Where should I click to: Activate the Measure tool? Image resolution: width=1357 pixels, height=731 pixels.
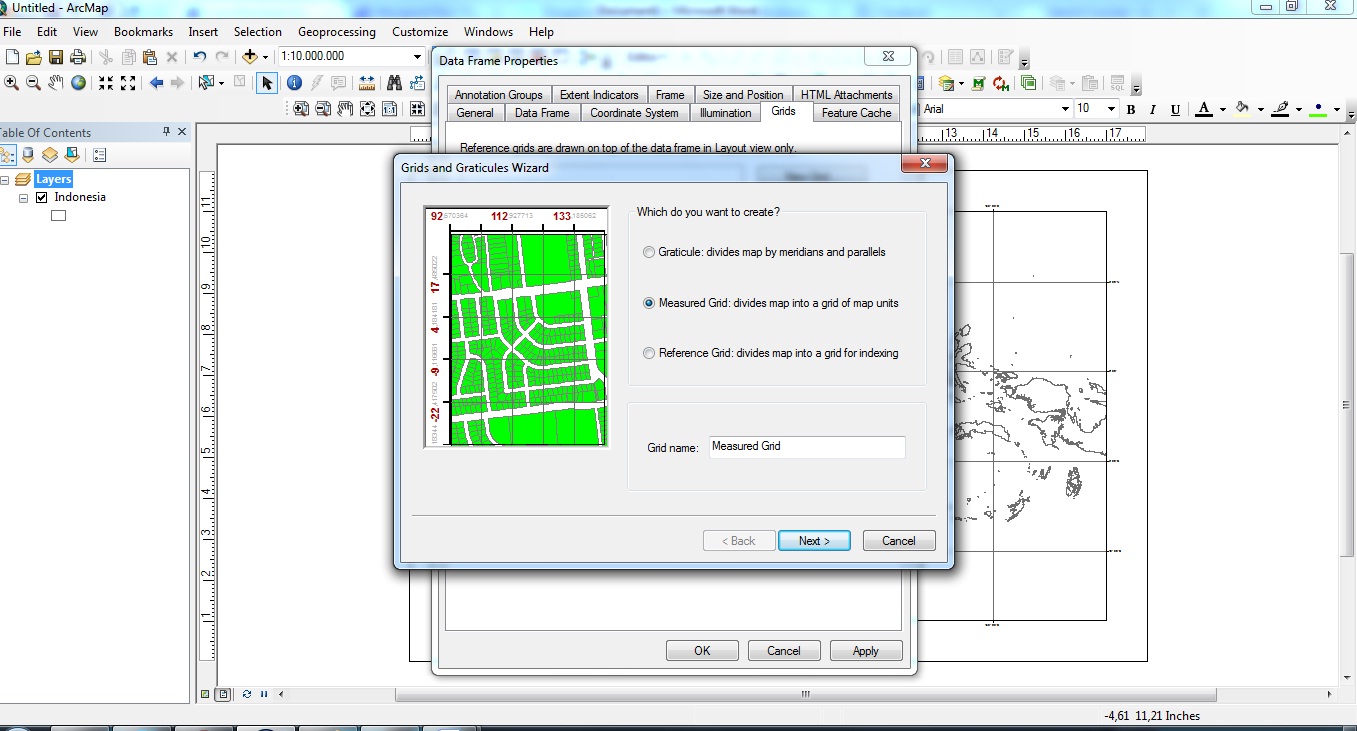coord(367,83)
